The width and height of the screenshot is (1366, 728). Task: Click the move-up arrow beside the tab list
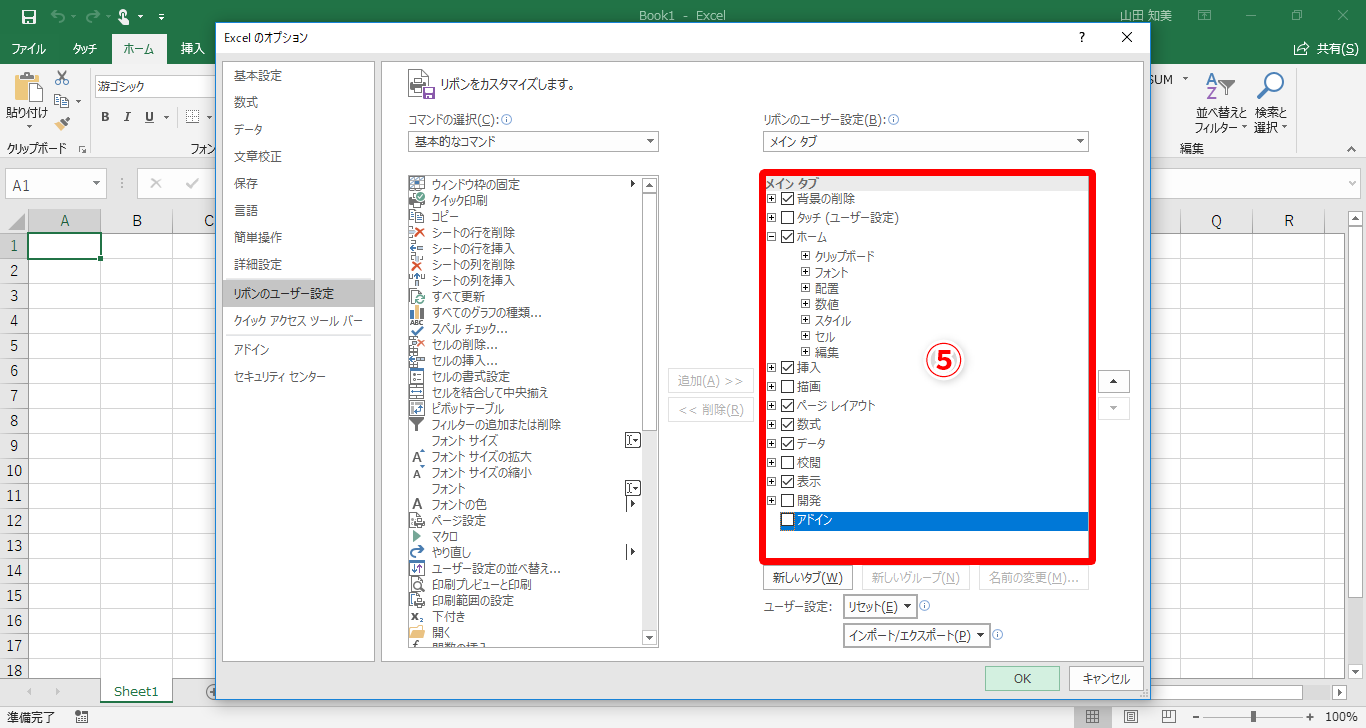[1114, 381]
